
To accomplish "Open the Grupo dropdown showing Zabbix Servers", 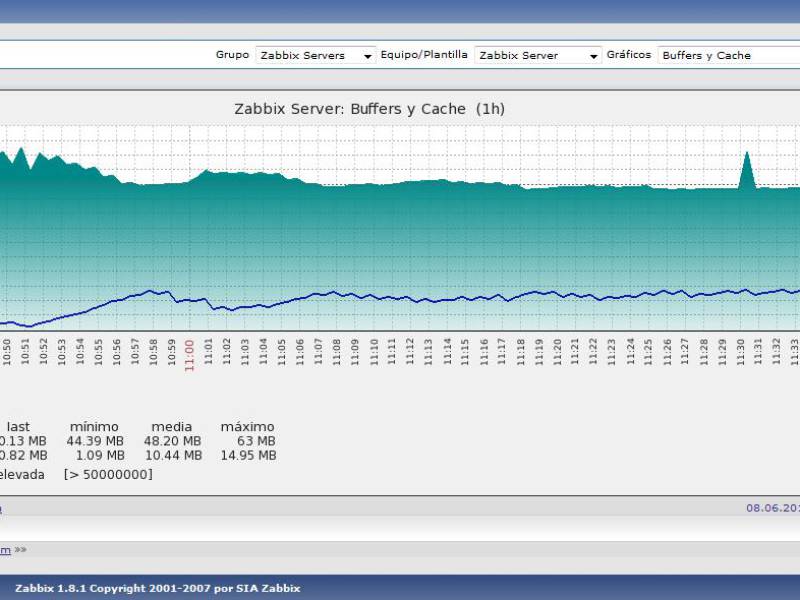I will [315, 56].
